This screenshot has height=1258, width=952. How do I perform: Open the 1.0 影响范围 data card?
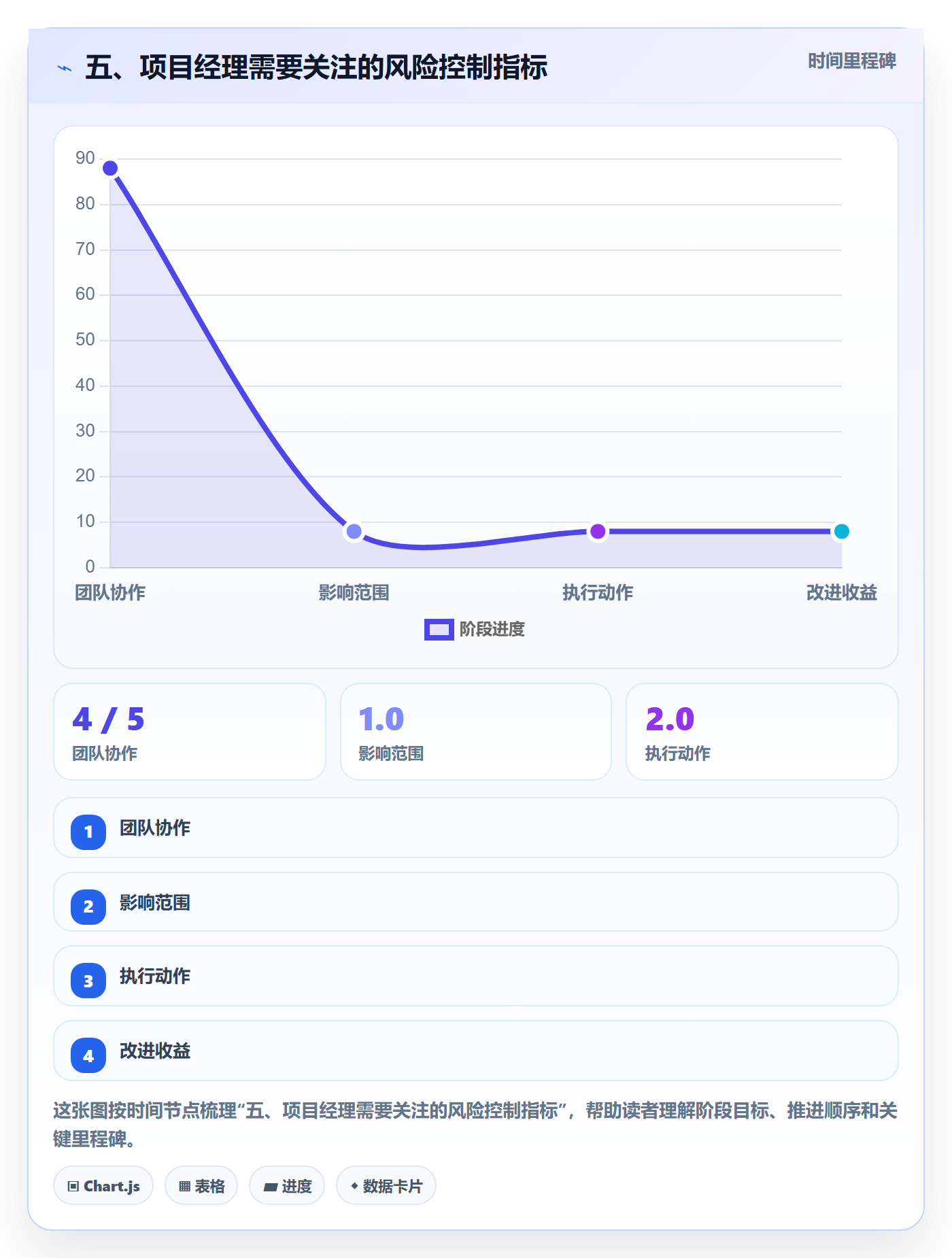pos(476,732)
